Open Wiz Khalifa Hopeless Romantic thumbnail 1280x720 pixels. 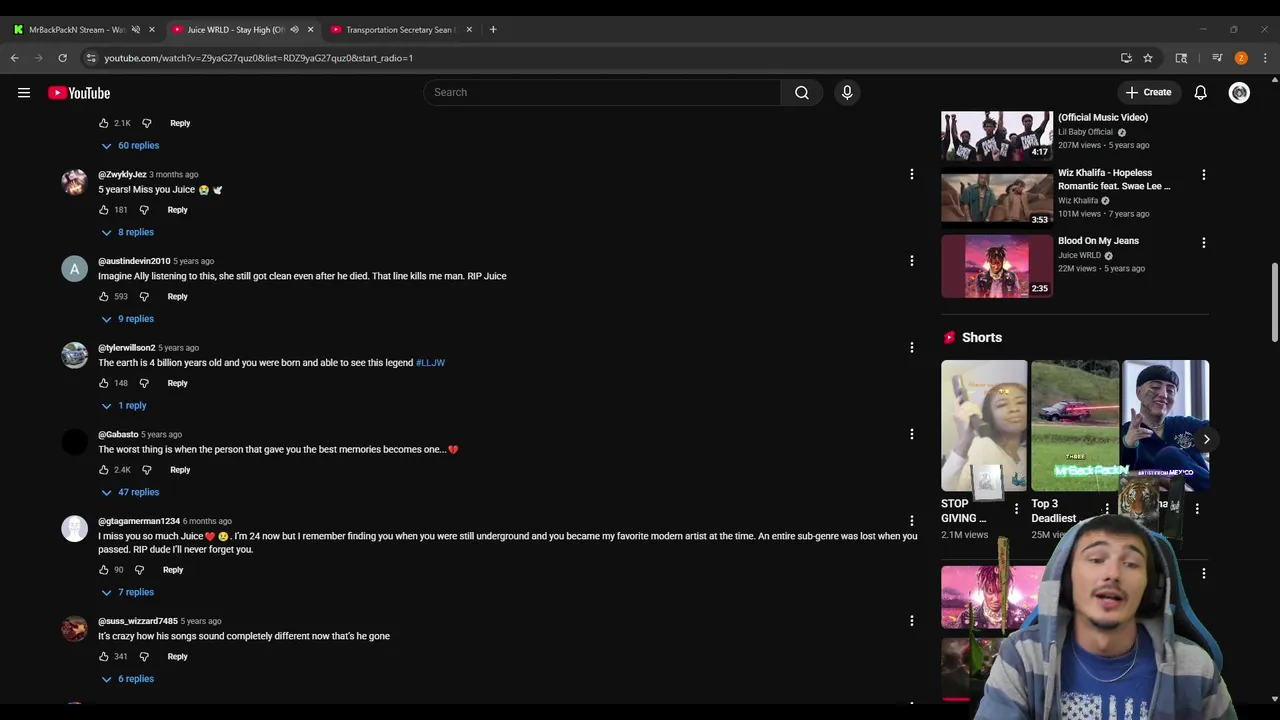[x=997, y=198]
